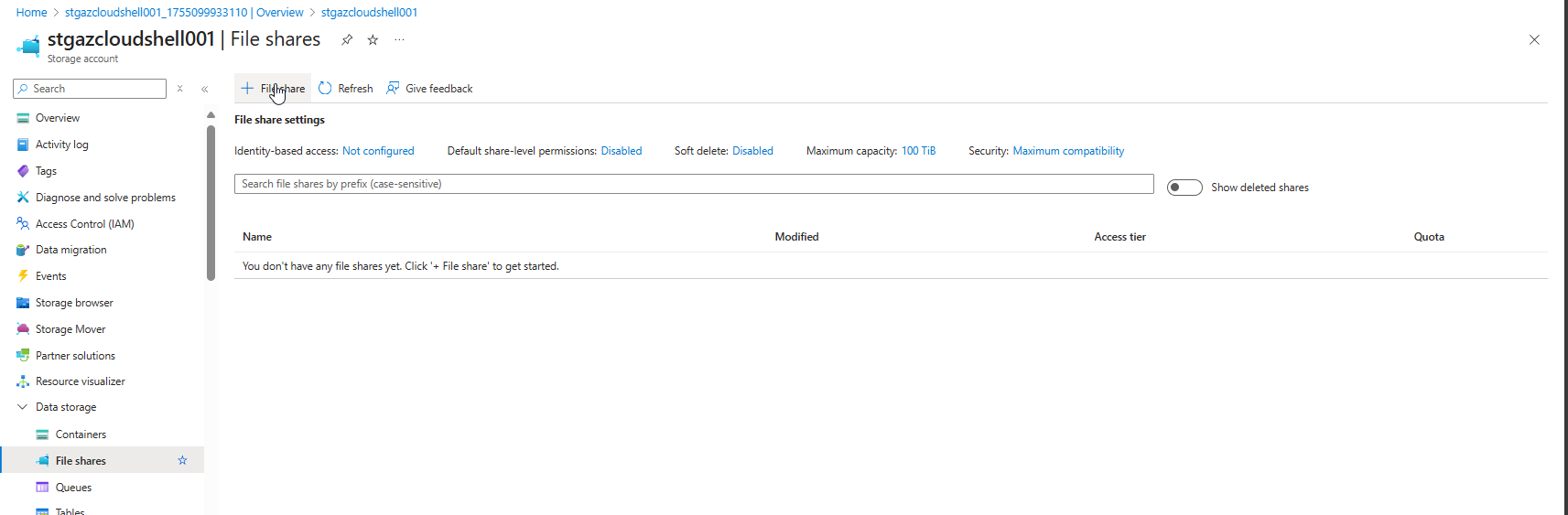The image size is (1568, 515).
Task: Clear the sidebar search with X
Action: click(x=180, y=89)
